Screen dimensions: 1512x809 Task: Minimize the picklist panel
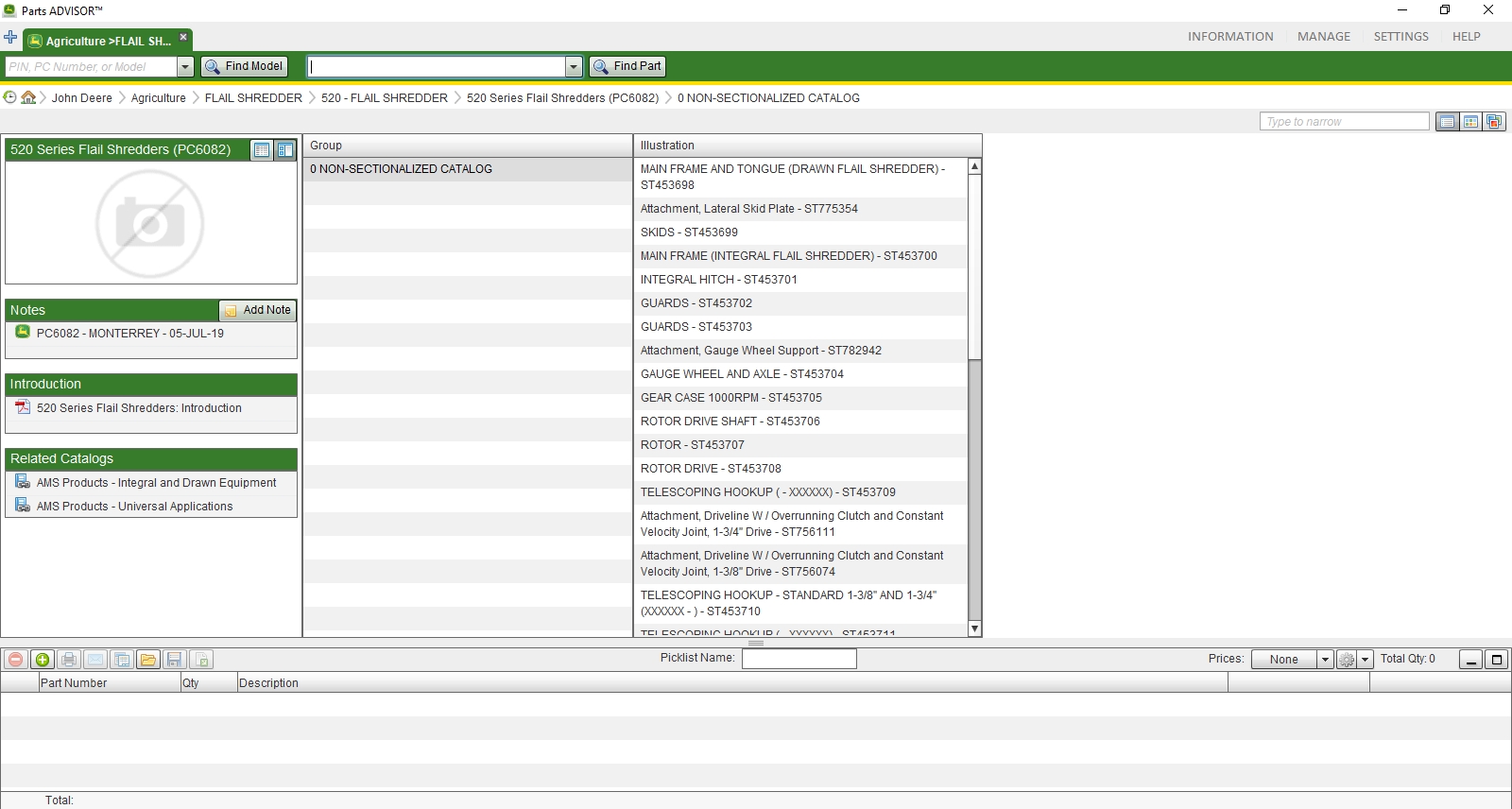point(1470,660)
